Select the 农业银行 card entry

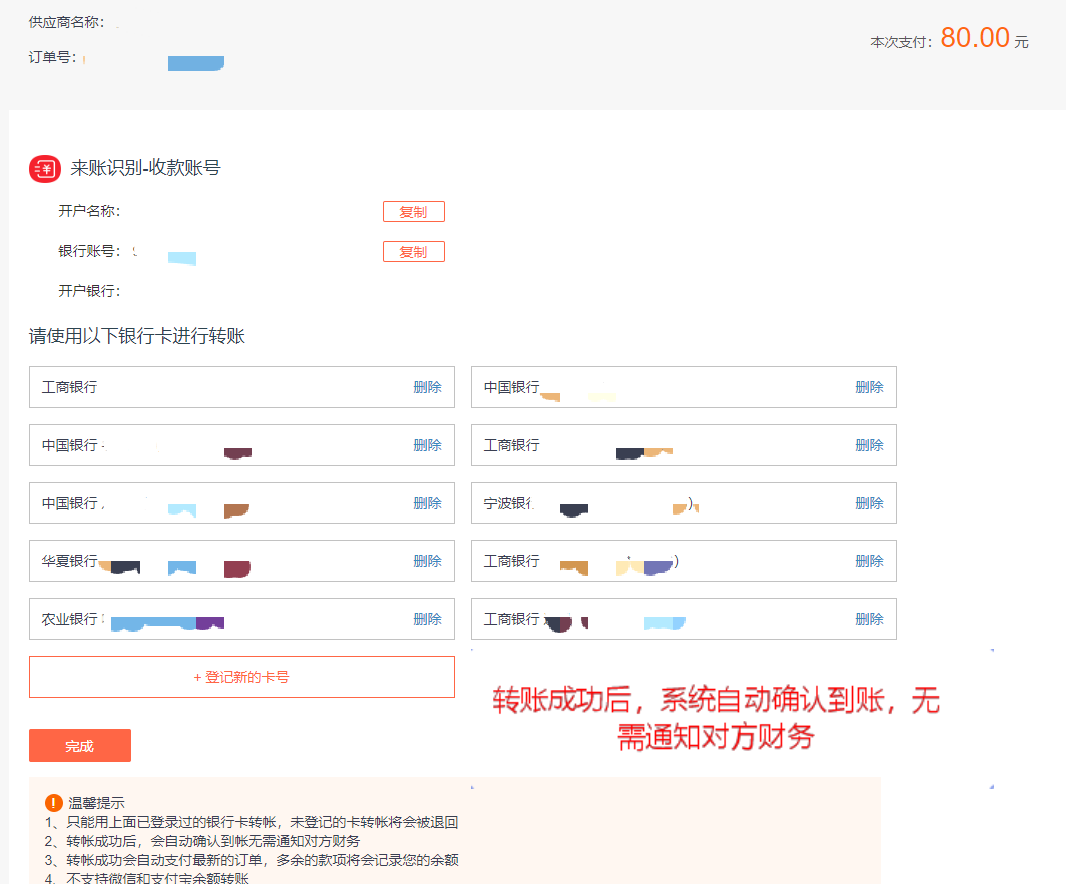click(x=200, y=619)
